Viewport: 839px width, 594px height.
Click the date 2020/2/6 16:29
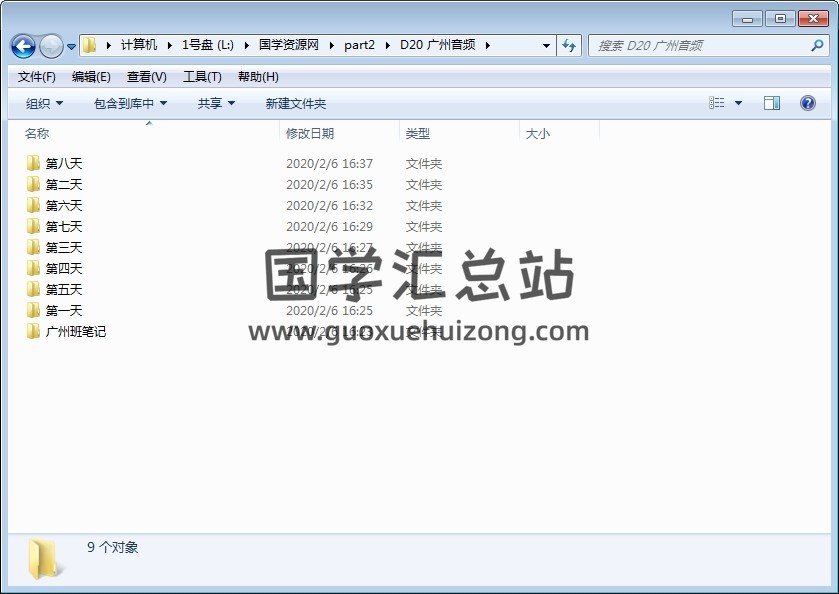pos(329,226)
